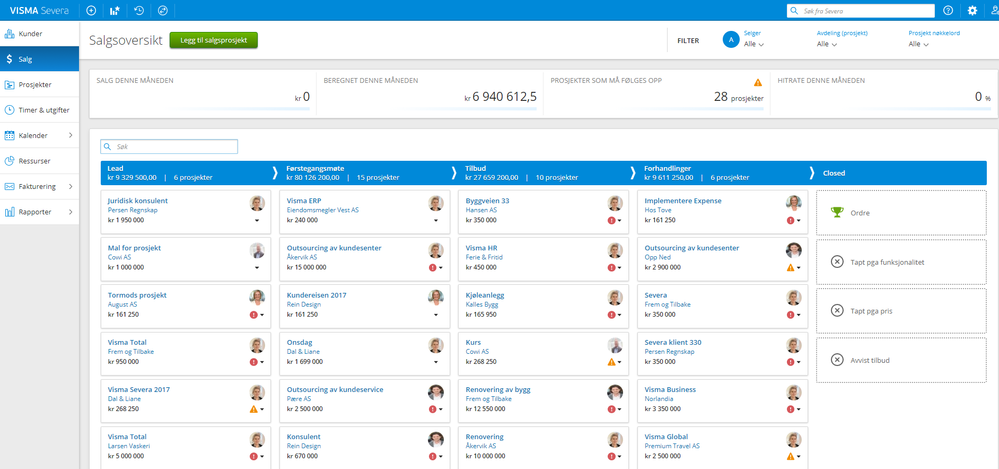The height and width of the screenshot is (469, 999).
Task: Click the red alert icon on Byggveien 33 card
Action: 612,220
